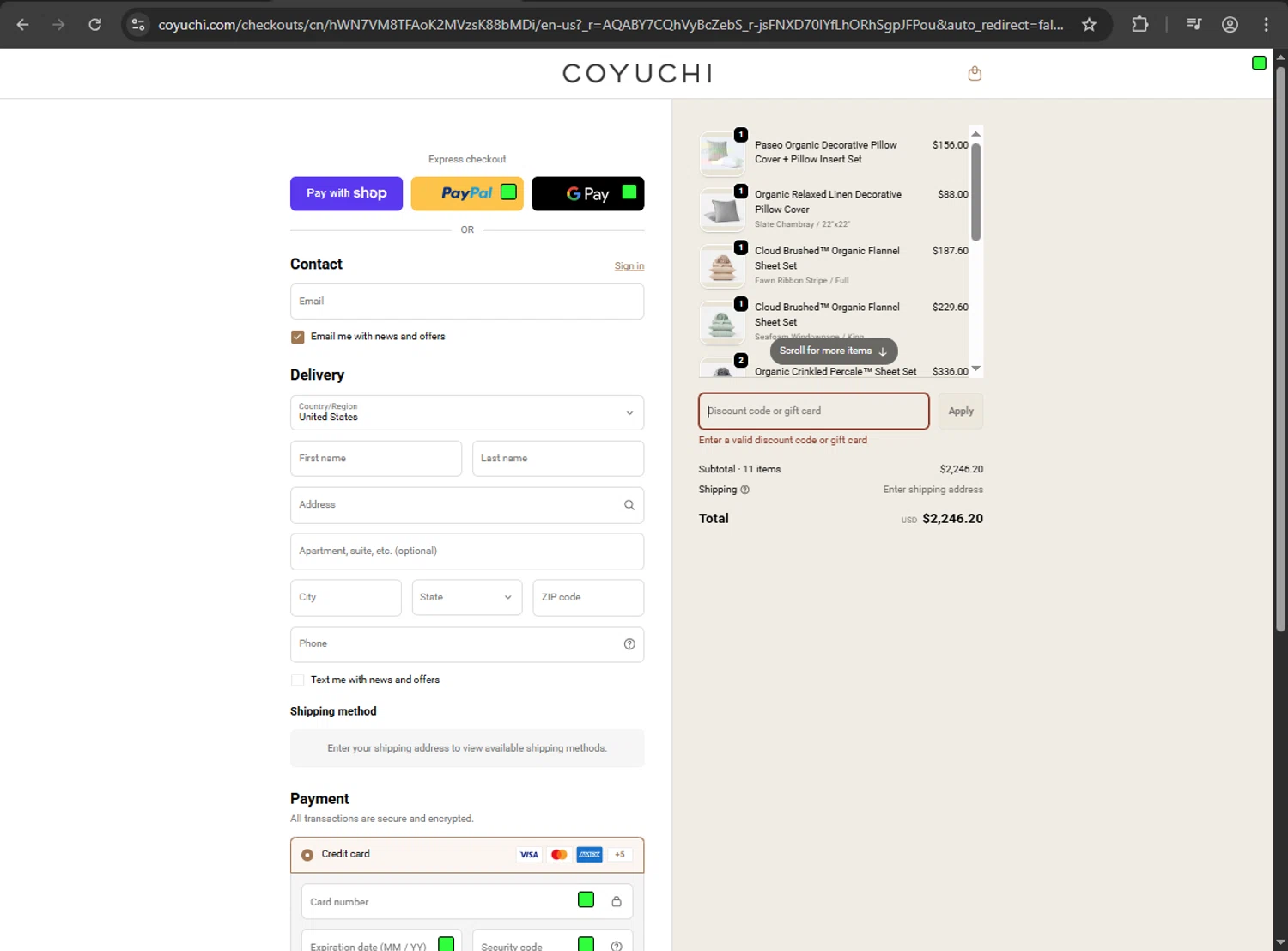Click Paseo Organic Decorative Pillow thumbnail

tap(722, 153)
